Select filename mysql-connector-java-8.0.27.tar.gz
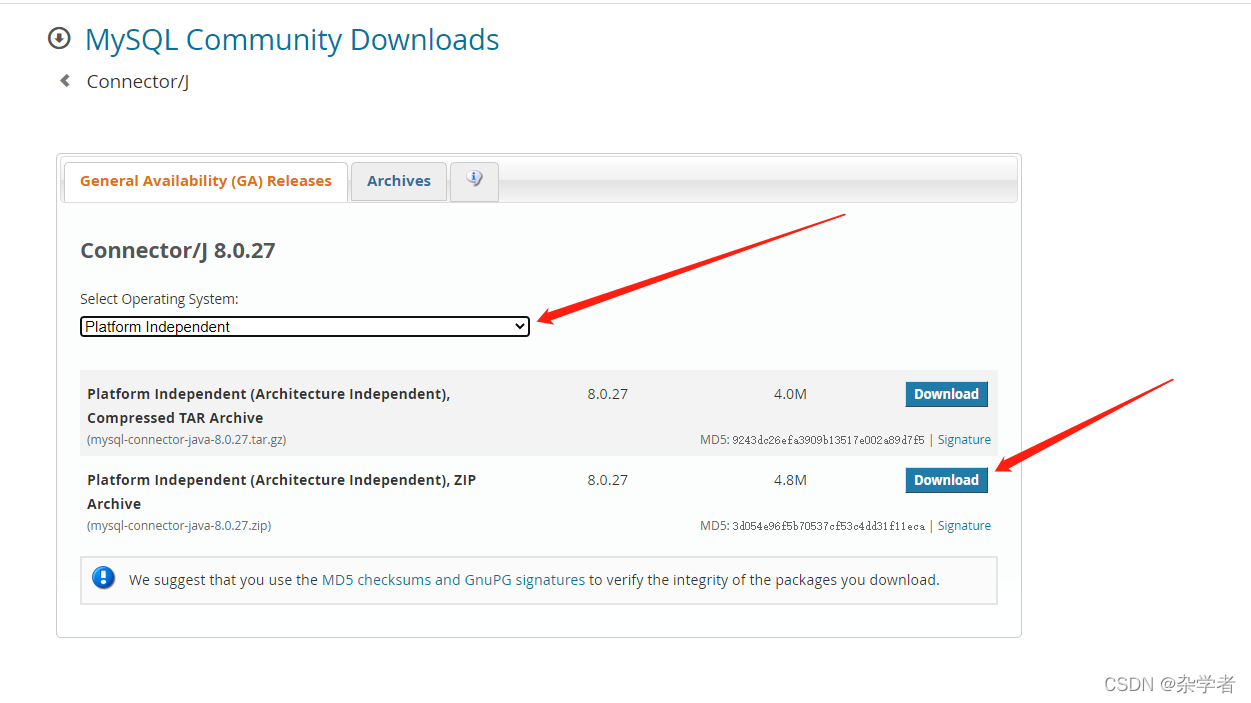Image resolution: width=1251 pixels, height=703 pixels. pyautogui.click(x=187, y=440)
